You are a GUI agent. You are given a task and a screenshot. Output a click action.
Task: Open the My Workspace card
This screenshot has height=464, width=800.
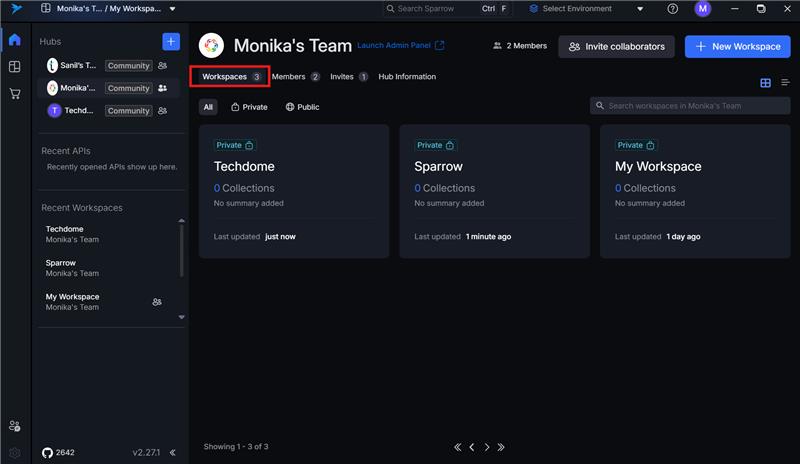(695, 191)
